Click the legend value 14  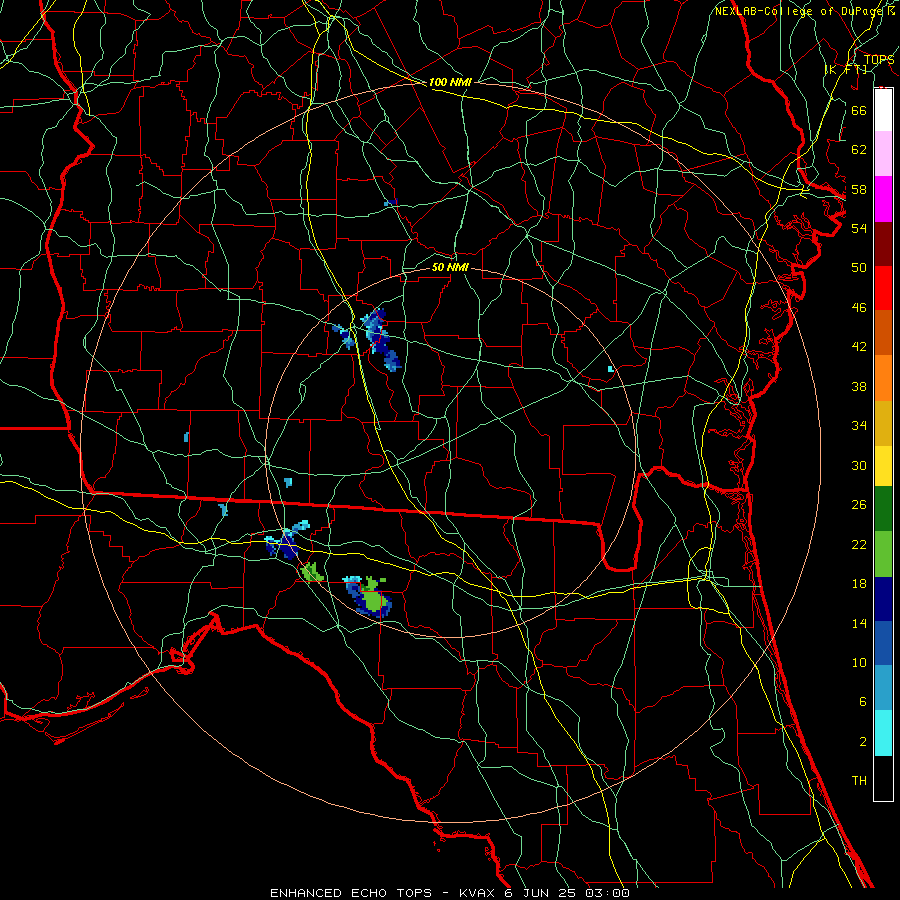[859, 623]
